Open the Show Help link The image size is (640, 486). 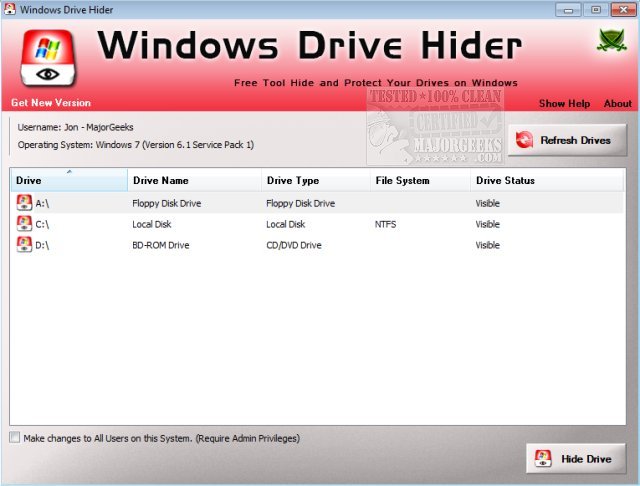tap(564, 103)
